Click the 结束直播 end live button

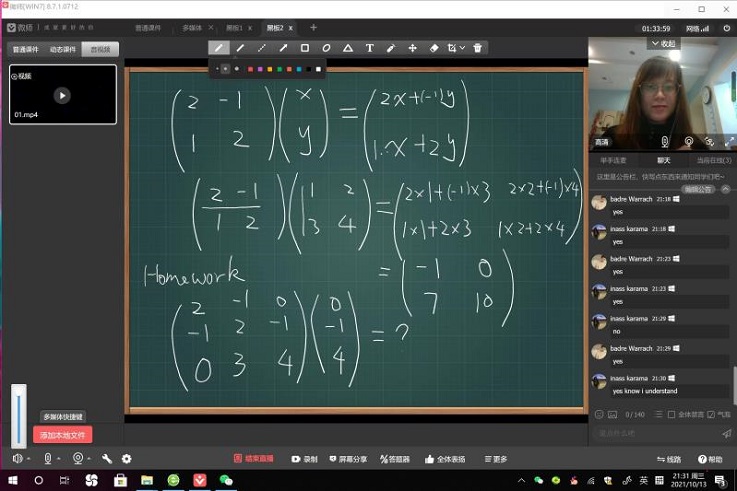tap(254, 459)
